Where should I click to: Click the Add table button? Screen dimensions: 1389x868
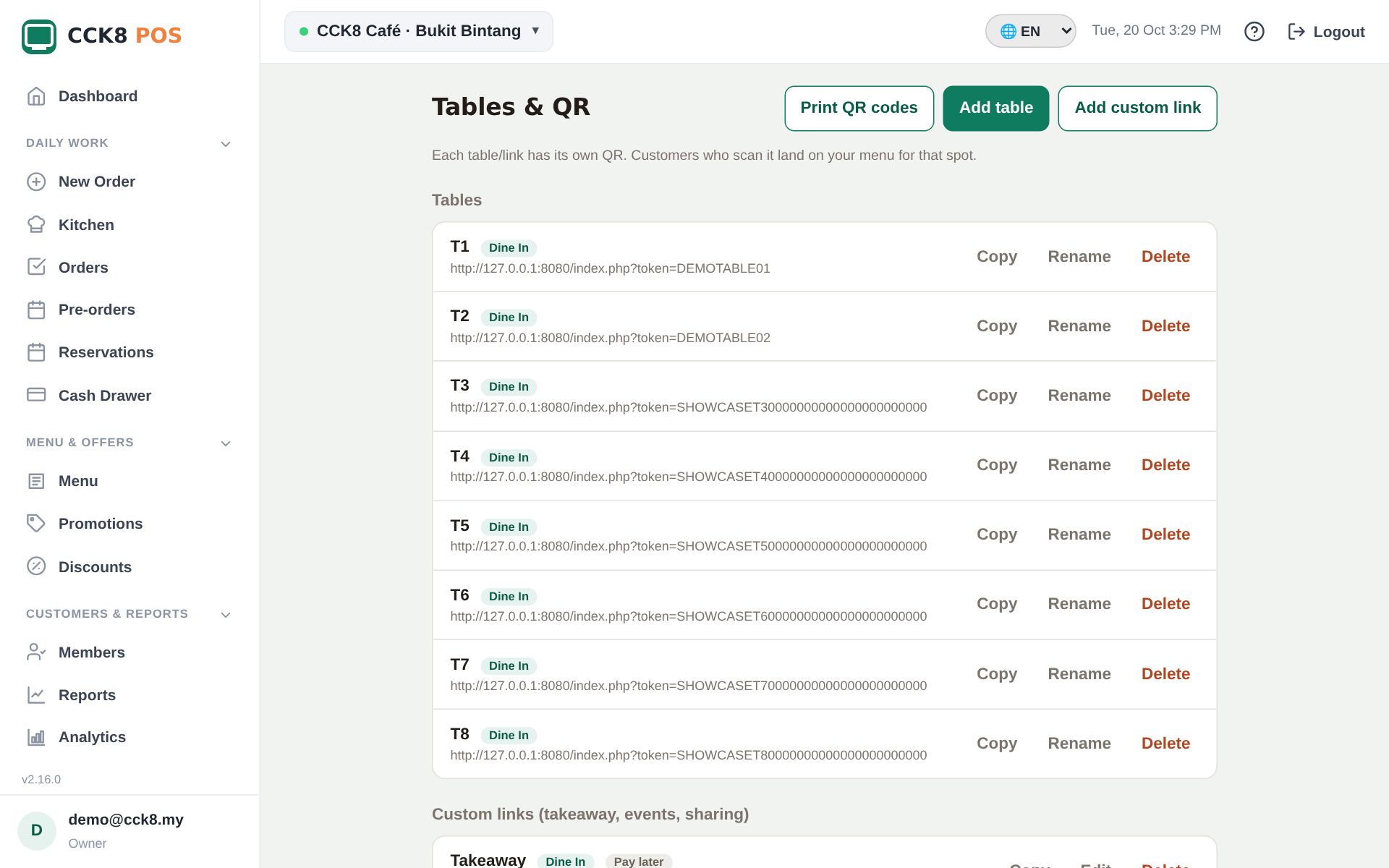(996, 109)
